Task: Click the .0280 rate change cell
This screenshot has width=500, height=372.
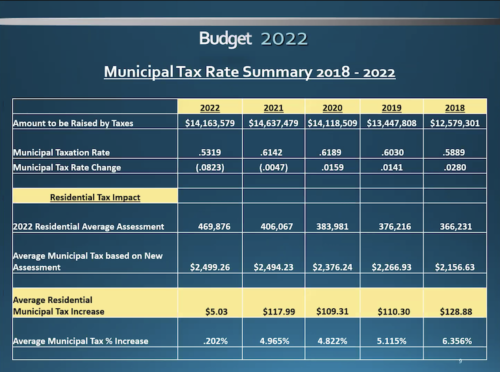Action: click(x=455, y=167)
